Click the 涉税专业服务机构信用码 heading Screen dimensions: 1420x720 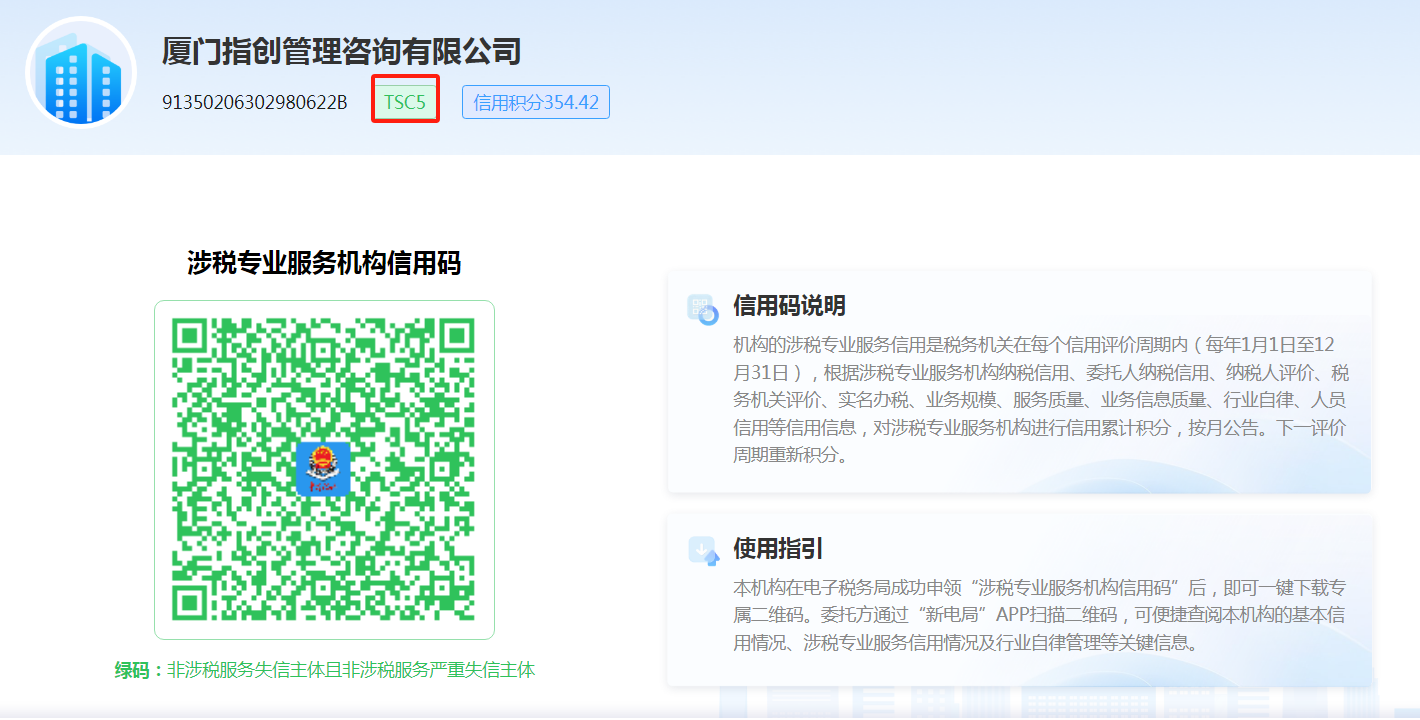pyautogui.click(x=324, y=263)
